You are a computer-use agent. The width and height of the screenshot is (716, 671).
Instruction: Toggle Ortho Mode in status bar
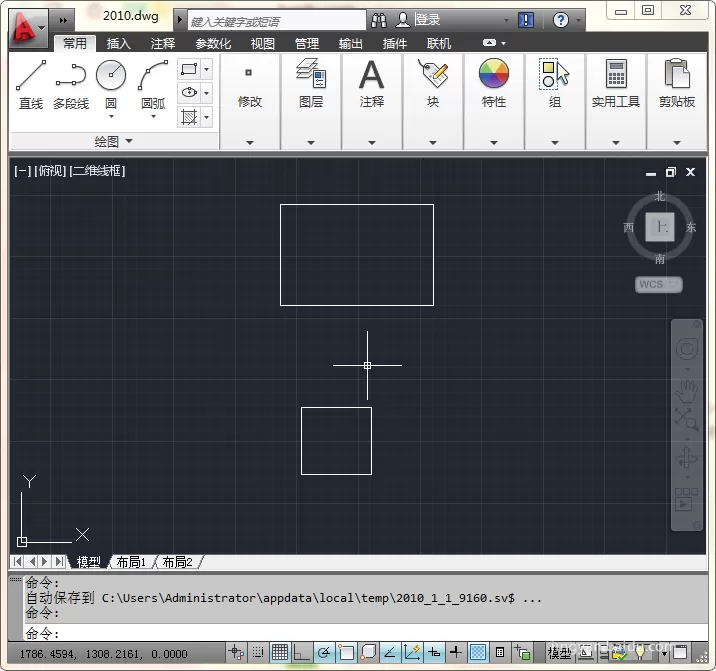click(301, 652)
